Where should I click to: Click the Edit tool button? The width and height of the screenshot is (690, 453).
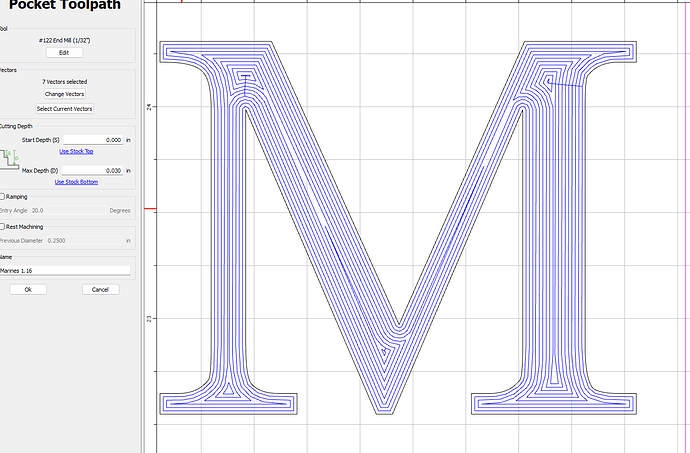[x=64, y=52]
